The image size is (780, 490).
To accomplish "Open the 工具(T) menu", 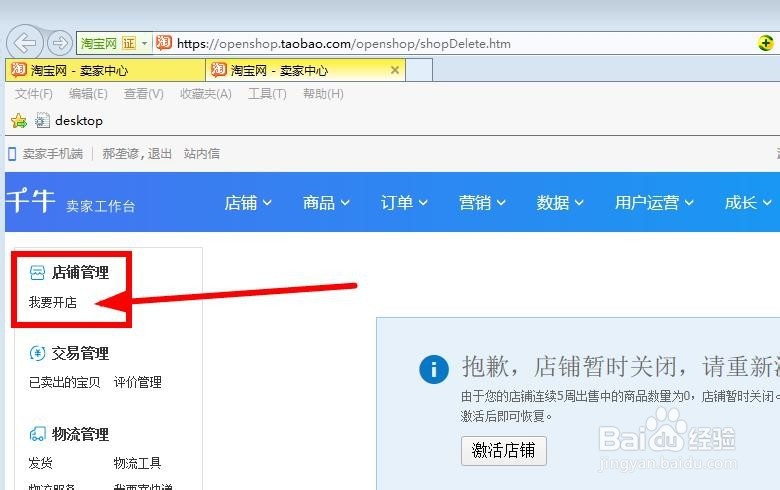I will point(267,94).
